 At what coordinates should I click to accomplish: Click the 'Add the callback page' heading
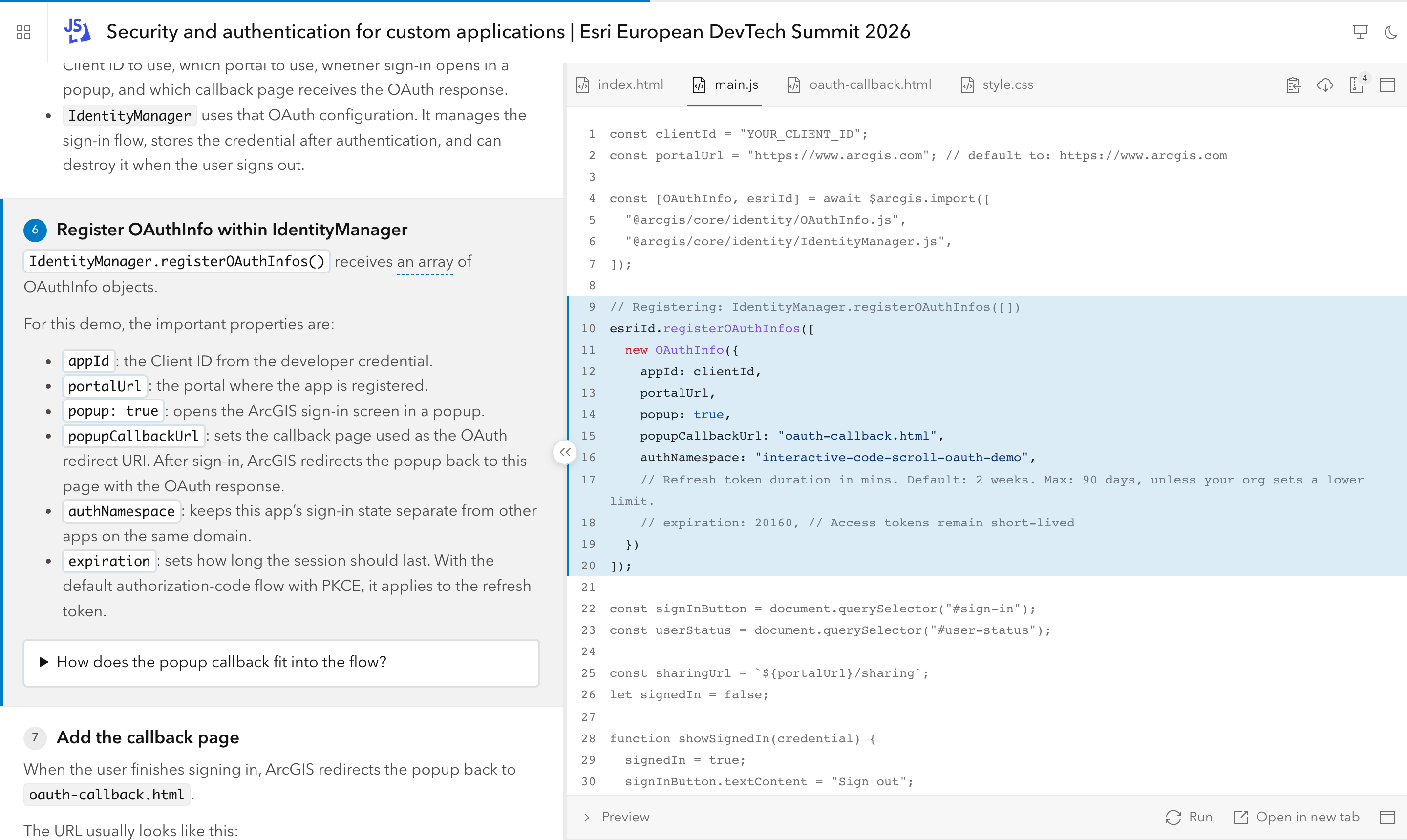(148, 737)
